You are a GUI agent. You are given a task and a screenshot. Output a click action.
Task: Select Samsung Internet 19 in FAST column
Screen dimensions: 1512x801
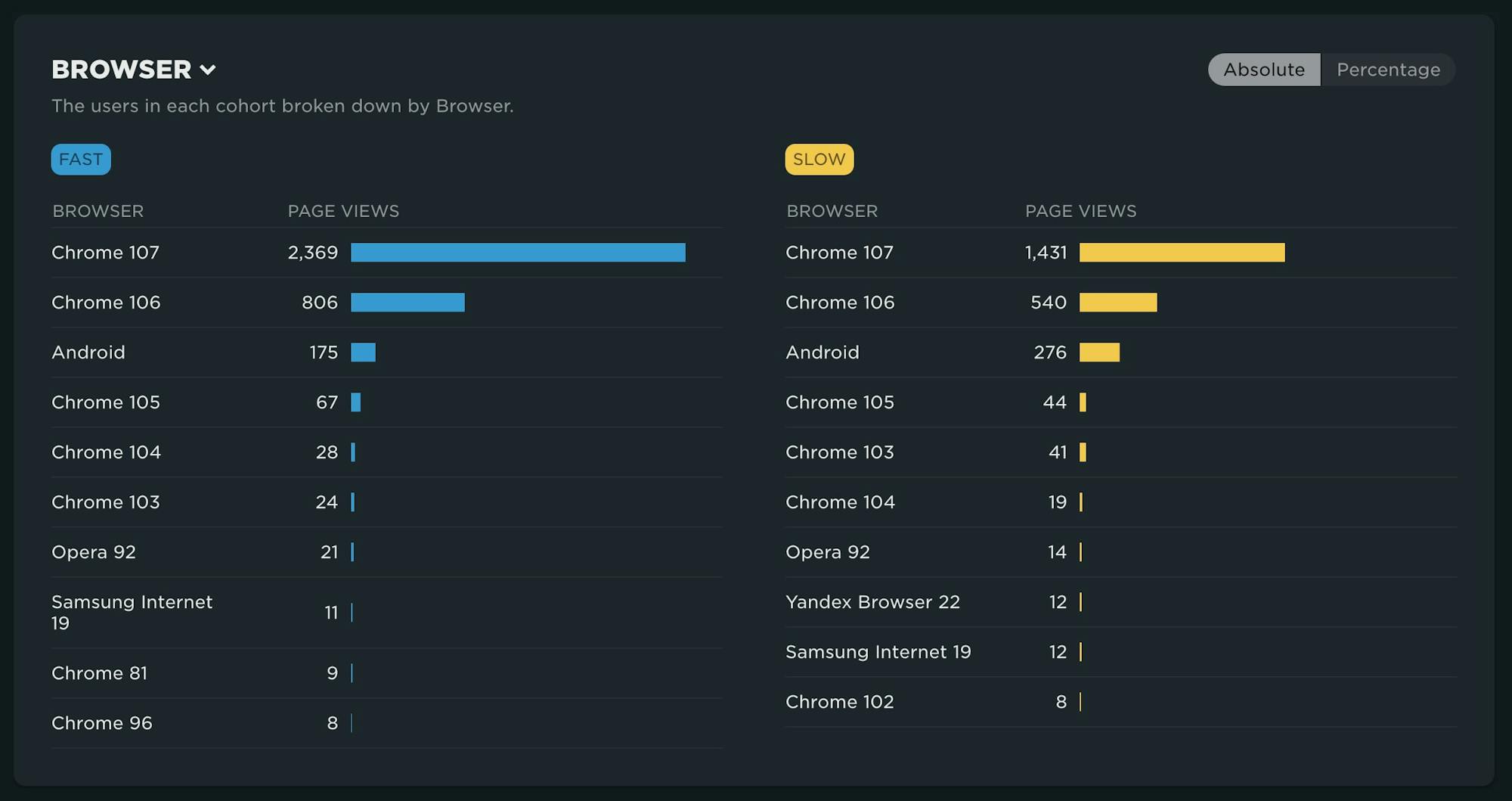[x=132, y=613]
